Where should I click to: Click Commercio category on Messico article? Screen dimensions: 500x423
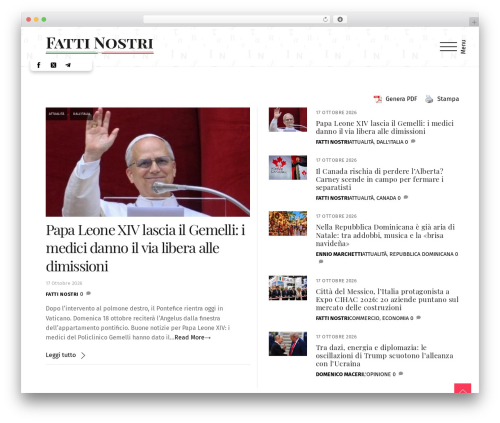(364, 318)
